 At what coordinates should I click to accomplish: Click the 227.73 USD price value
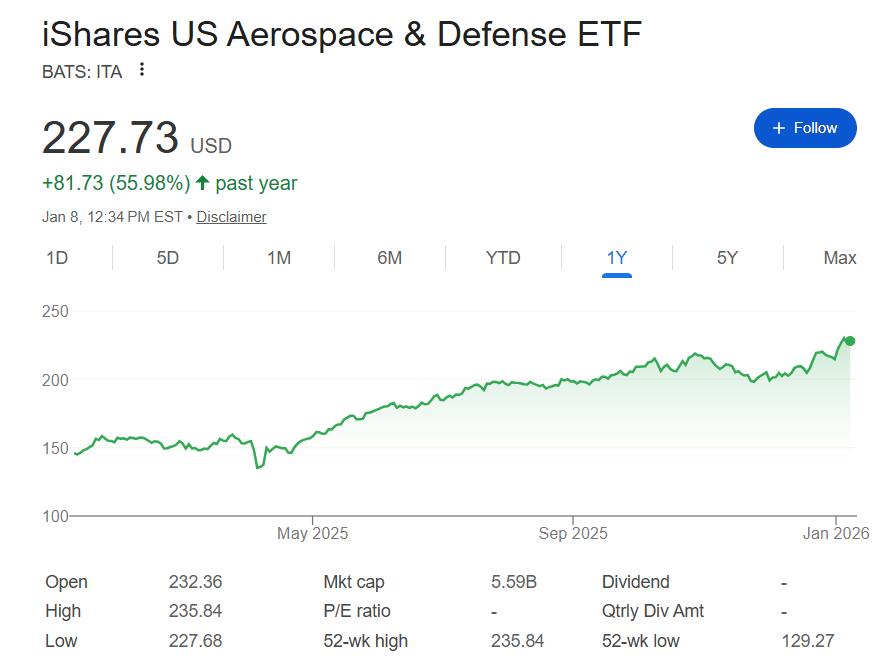[111, 138]
